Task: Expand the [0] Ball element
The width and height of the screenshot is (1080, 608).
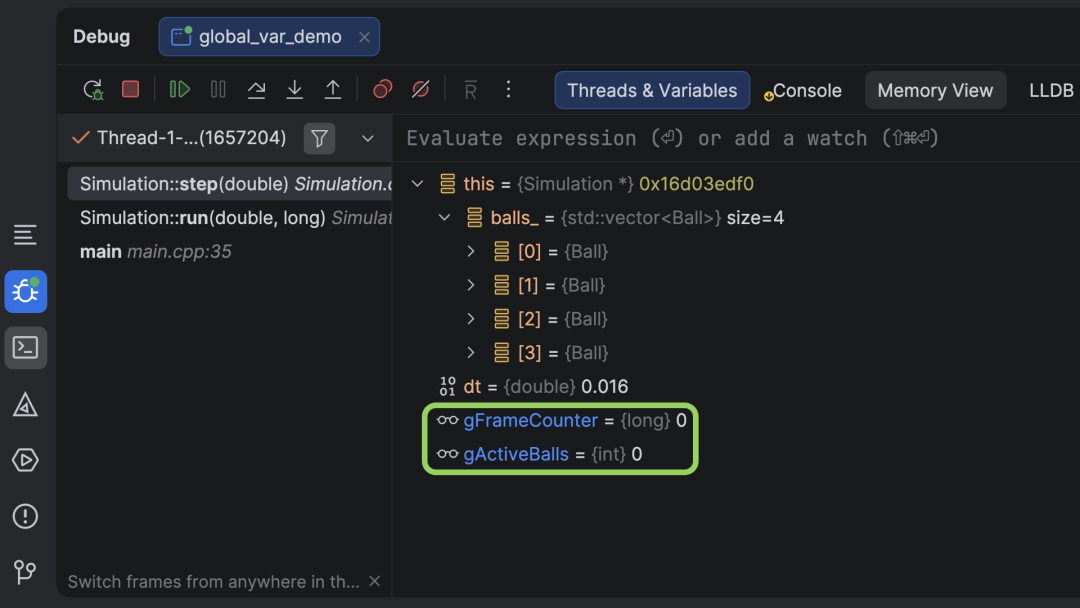Action: point(471,251)
